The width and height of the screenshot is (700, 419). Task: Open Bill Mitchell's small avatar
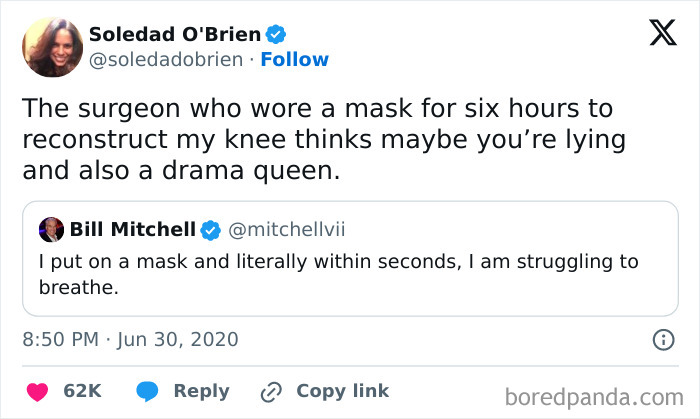[x=51, y=230]
